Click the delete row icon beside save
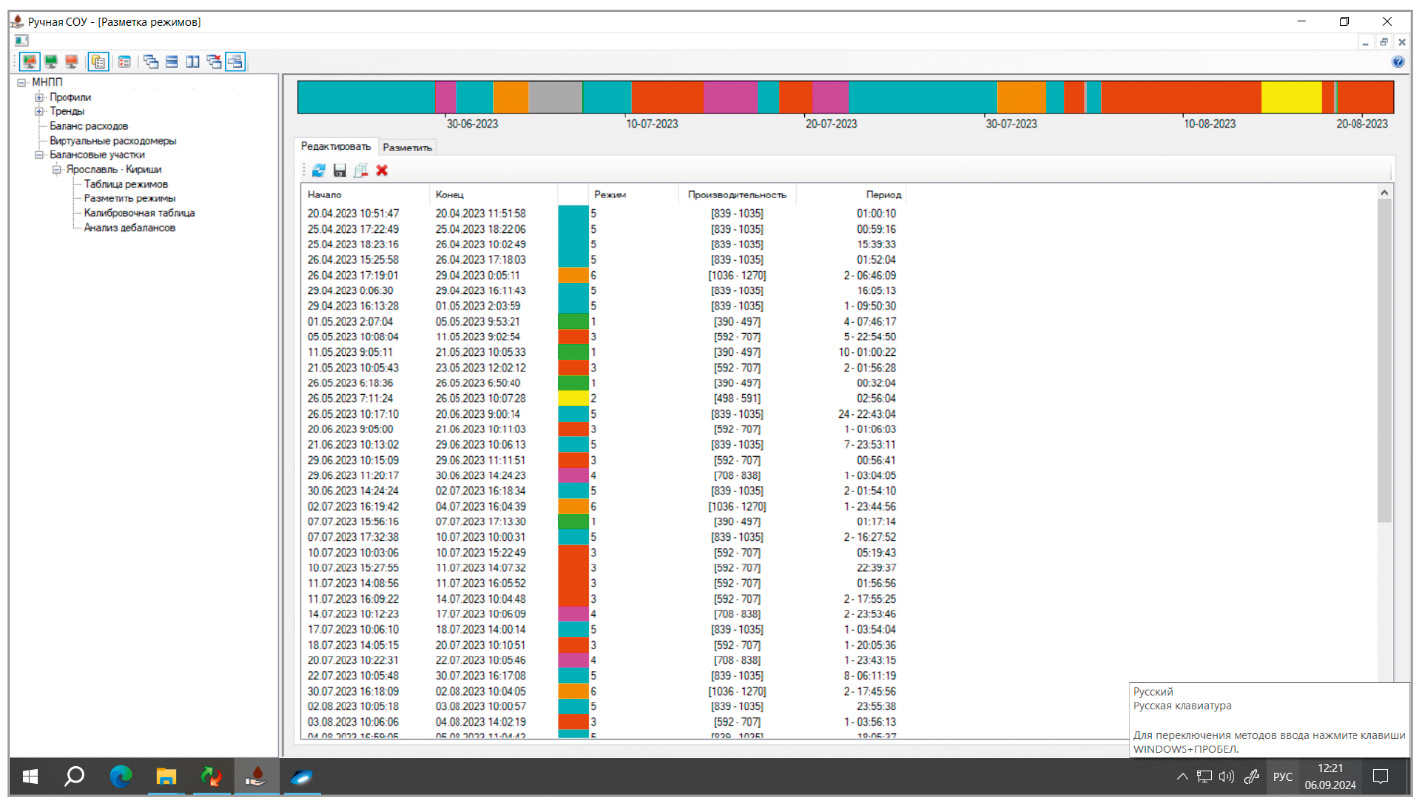The image size is (1421, 803). coord(360,171)
